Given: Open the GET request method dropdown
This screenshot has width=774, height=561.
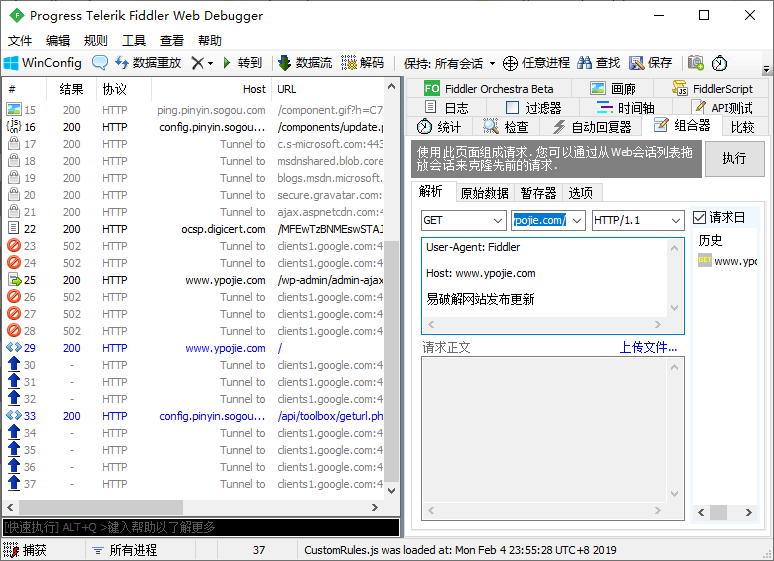Looking at the screenshot, I should click(463, 220).
